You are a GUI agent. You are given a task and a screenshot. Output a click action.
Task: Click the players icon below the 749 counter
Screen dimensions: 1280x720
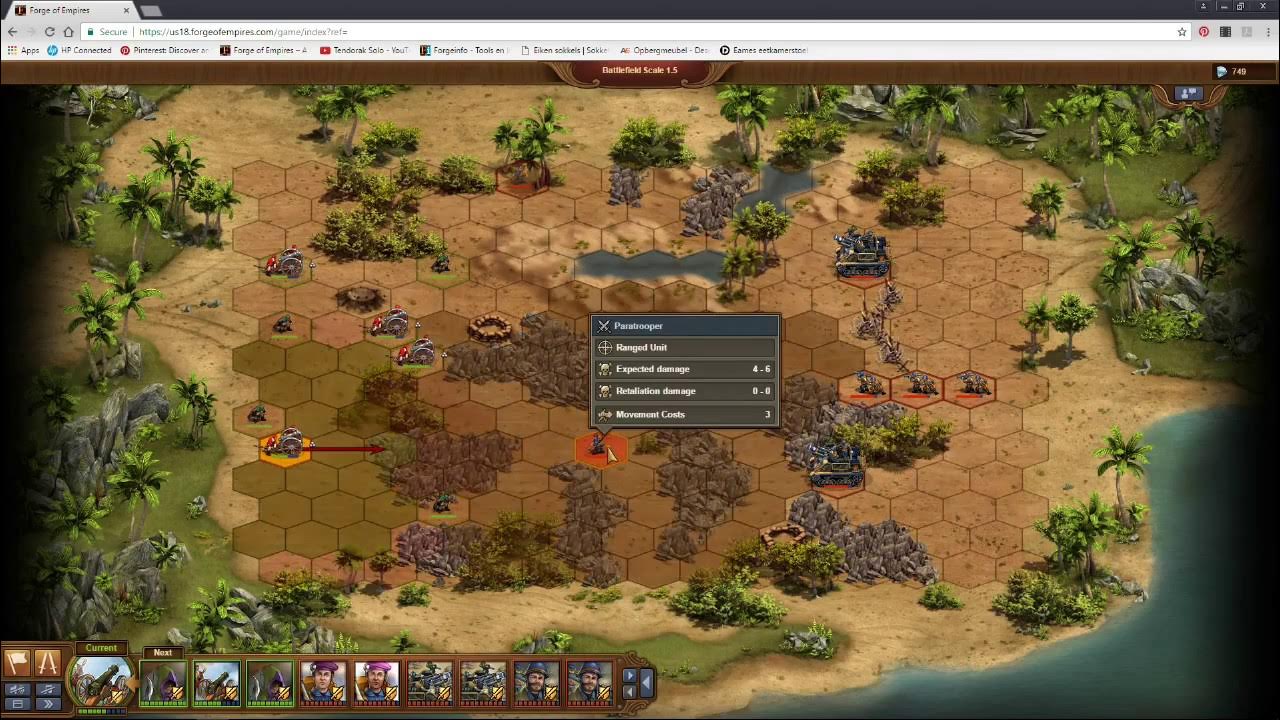click(x=1188, y=94)
